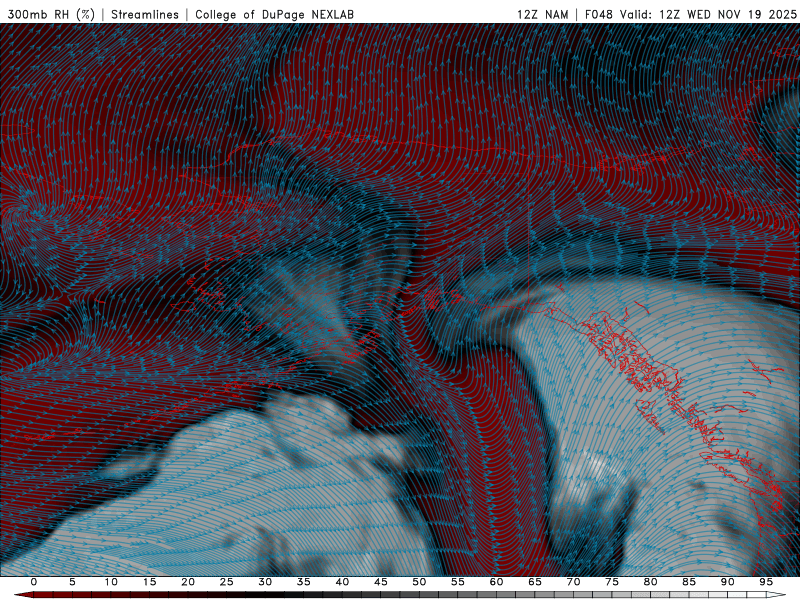Click the 'Streamlines' label in header
The width and height of the screenshot is (800, 600).
coord(145,15)
